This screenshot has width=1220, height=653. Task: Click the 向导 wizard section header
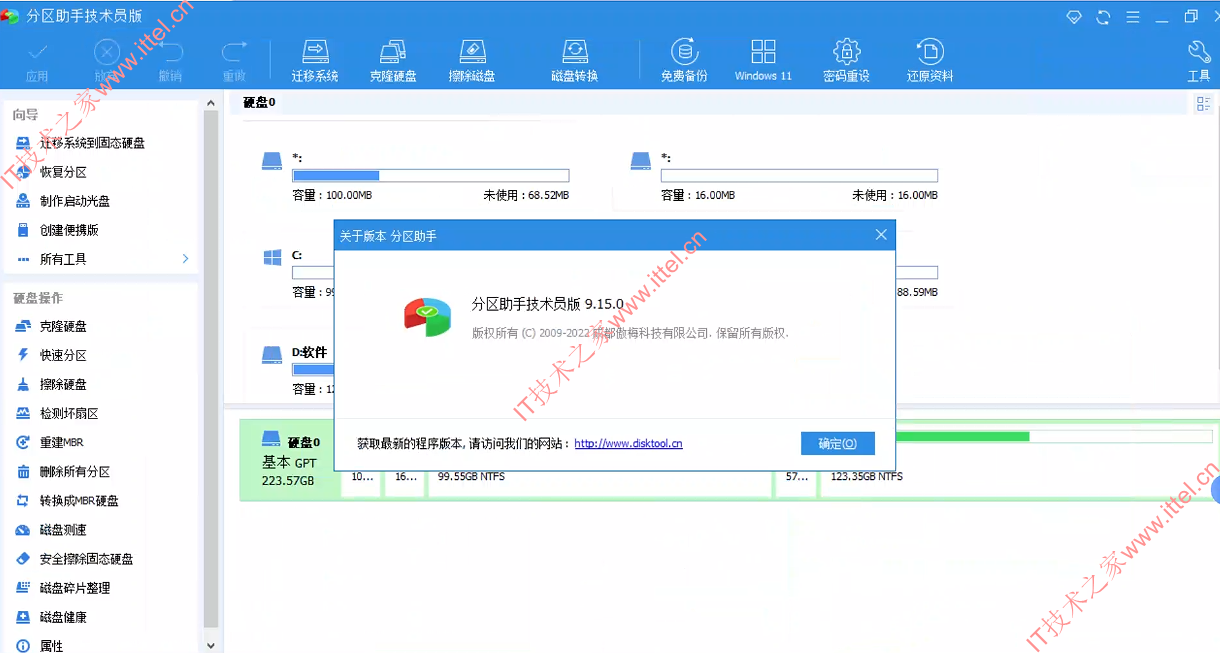pyautogui.click(x=25, y=115)
